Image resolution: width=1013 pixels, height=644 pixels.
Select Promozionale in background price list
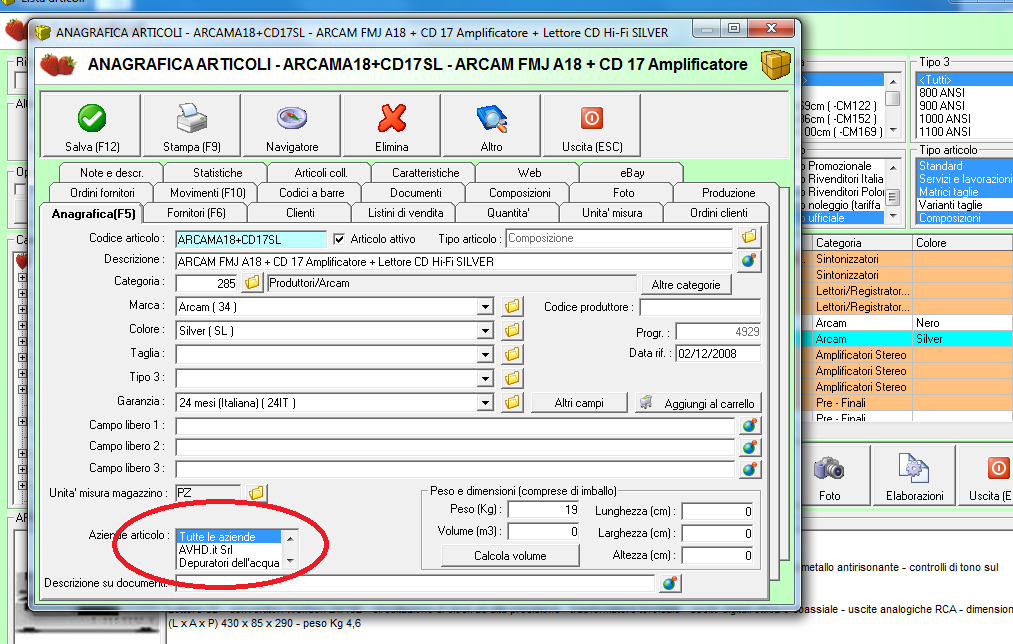843,166
